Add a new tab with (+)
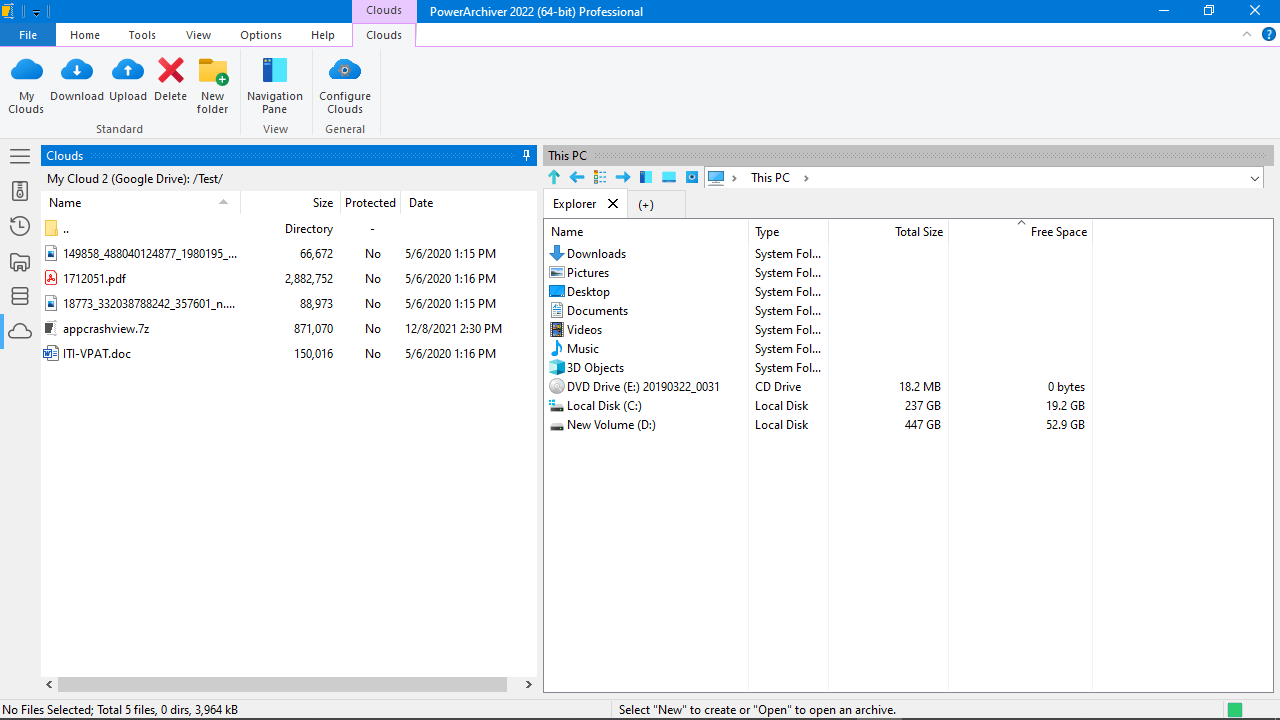Viewport: 1280px width, 720px height. [646, 205]
